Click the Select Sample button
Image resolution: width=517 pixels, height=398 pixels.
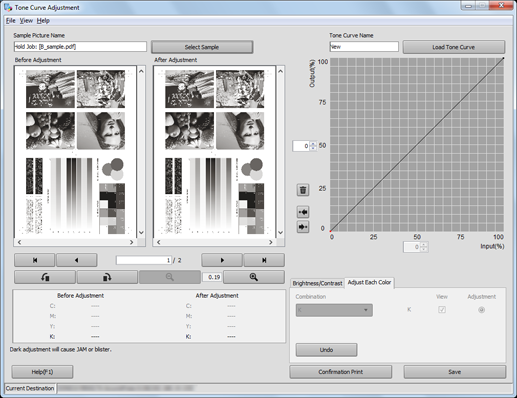coord(202,47)
